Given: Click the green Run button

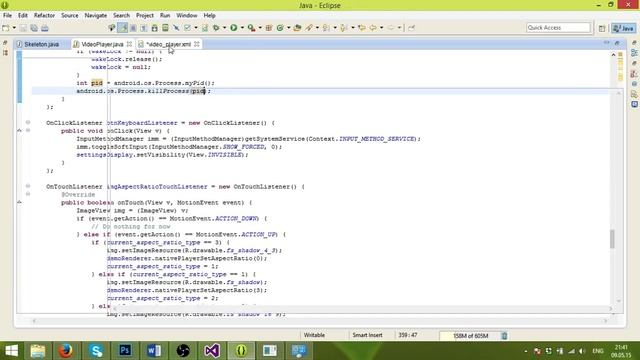Looking at the screenshot, I should click(233, 28).
